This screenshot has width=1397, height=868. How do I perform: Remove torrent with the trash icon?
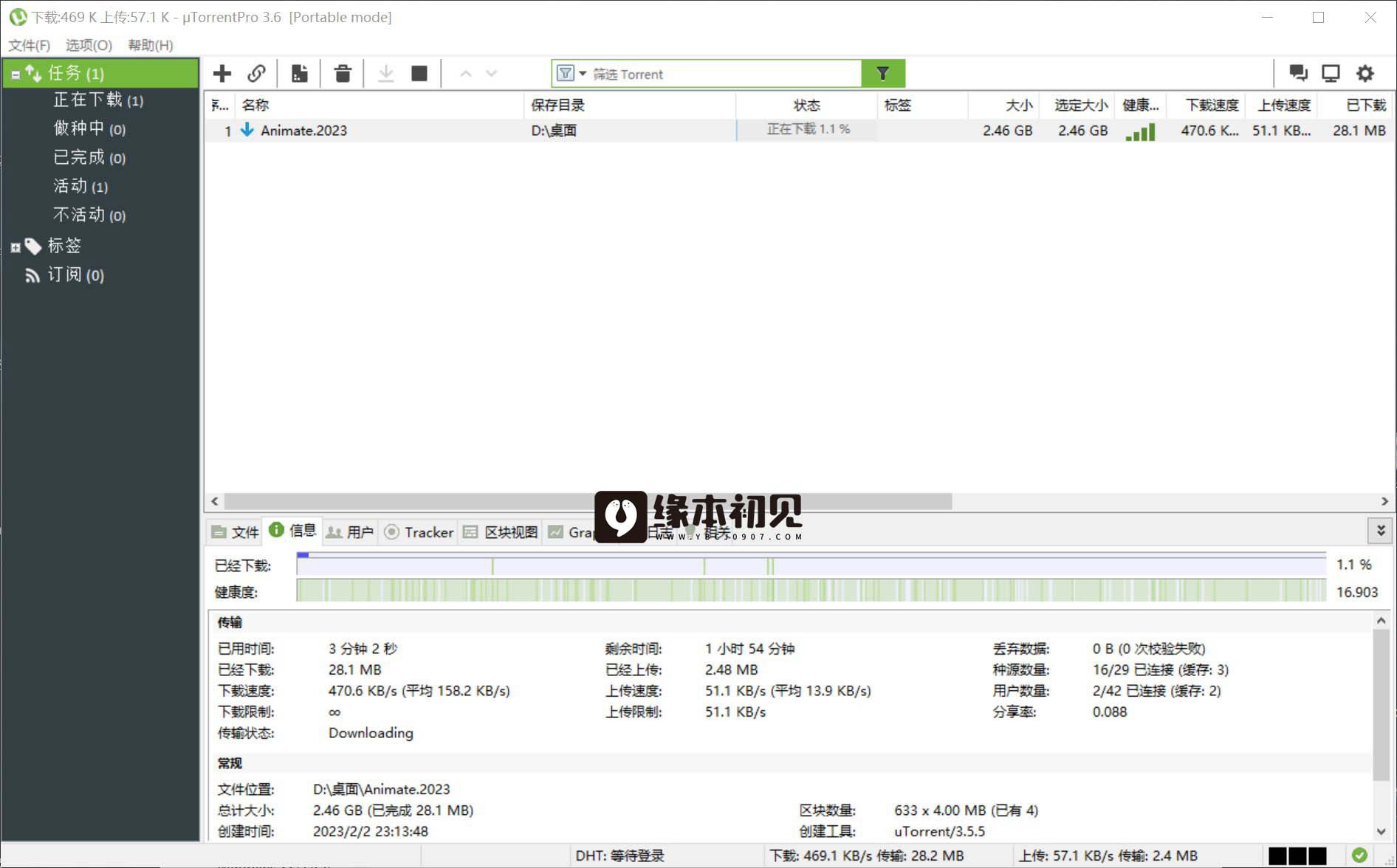click(343, 74)
